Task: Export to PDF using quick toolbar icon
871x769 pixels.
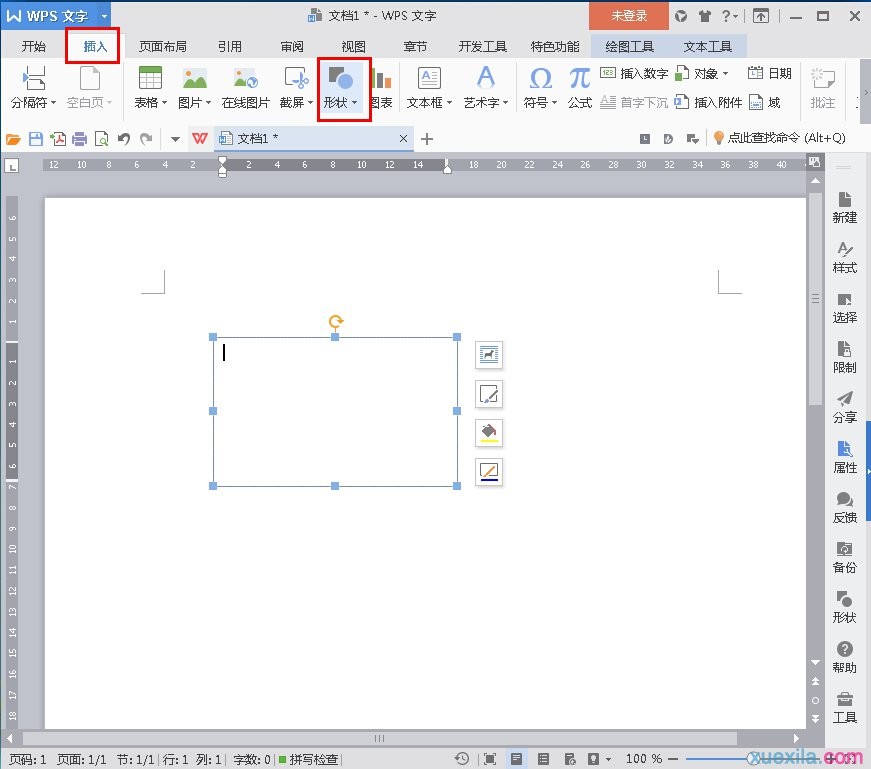Action: point(58,139)
